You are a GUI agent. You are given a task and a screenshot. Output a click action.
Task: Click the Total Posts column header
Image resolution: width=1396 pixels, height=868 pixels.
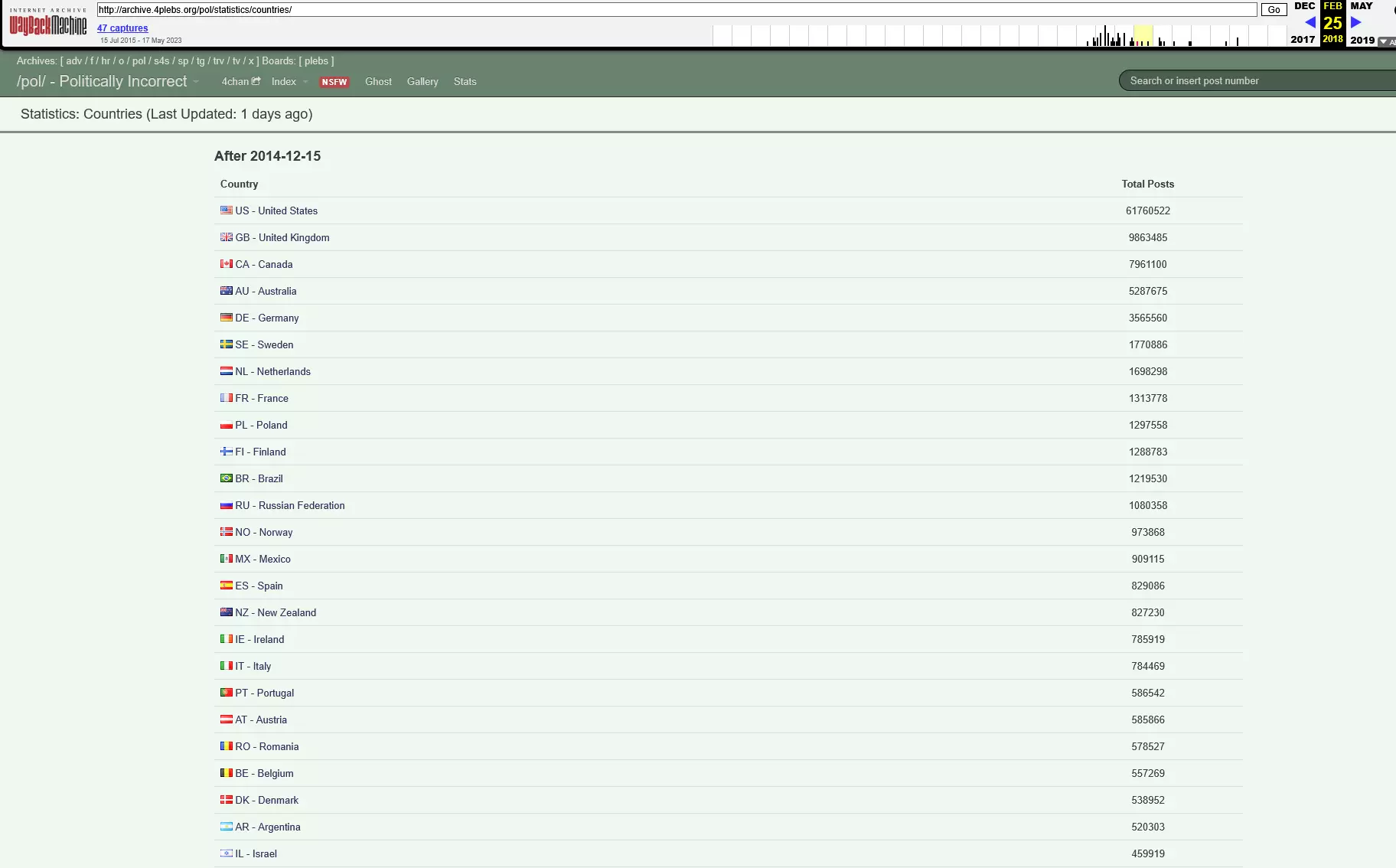tap(1148, 184)
